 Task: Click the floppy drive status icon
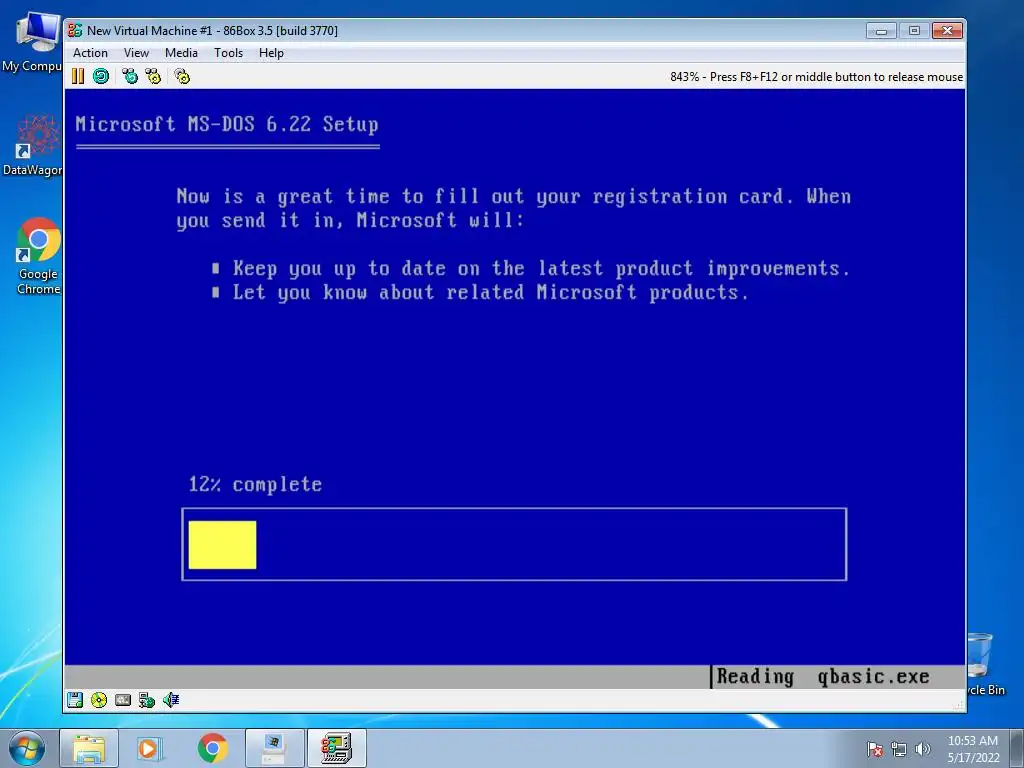pos(75,700)
